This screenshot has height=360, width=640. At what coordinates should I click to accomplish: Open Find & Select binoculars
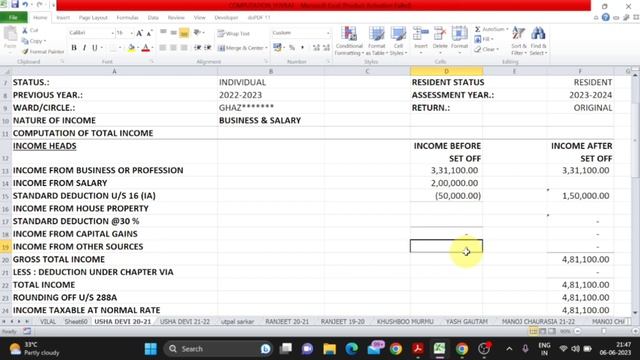click(538, 40)
